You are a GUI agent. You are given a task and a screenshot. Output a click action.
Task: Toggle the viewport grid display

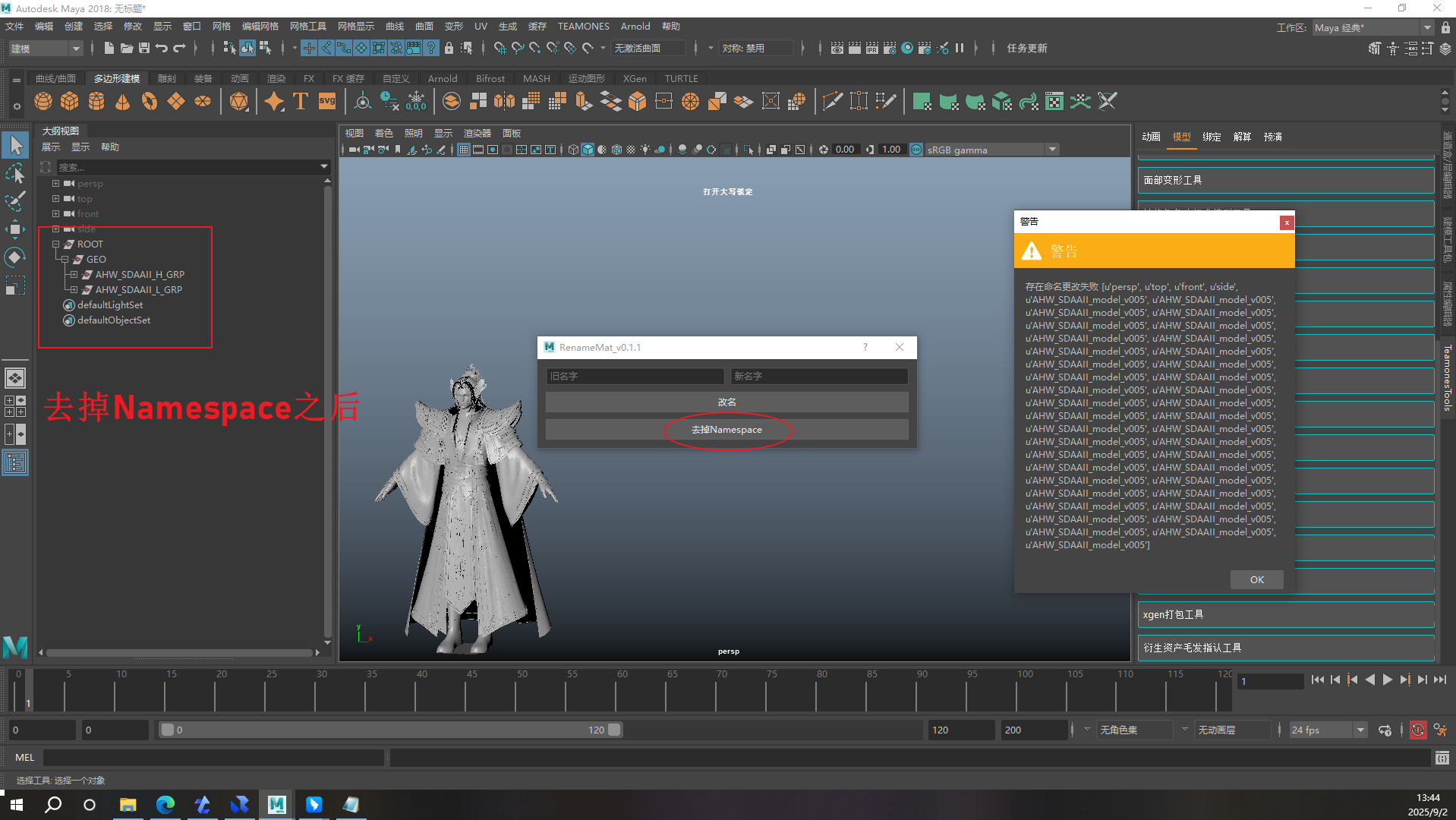[463, 150]
